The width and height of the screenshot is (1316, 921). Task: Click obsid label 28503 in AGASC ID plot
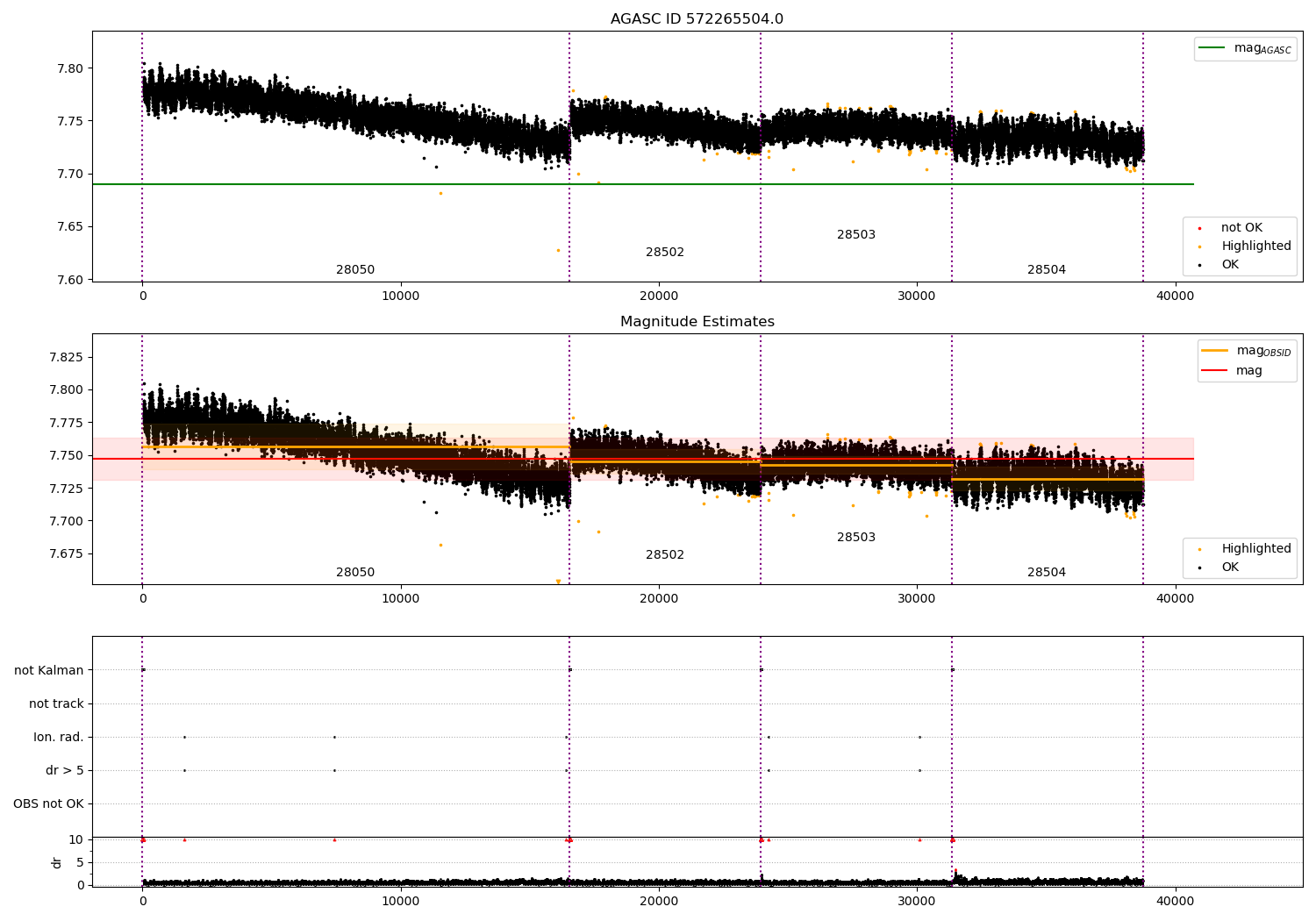coord(856,235)
